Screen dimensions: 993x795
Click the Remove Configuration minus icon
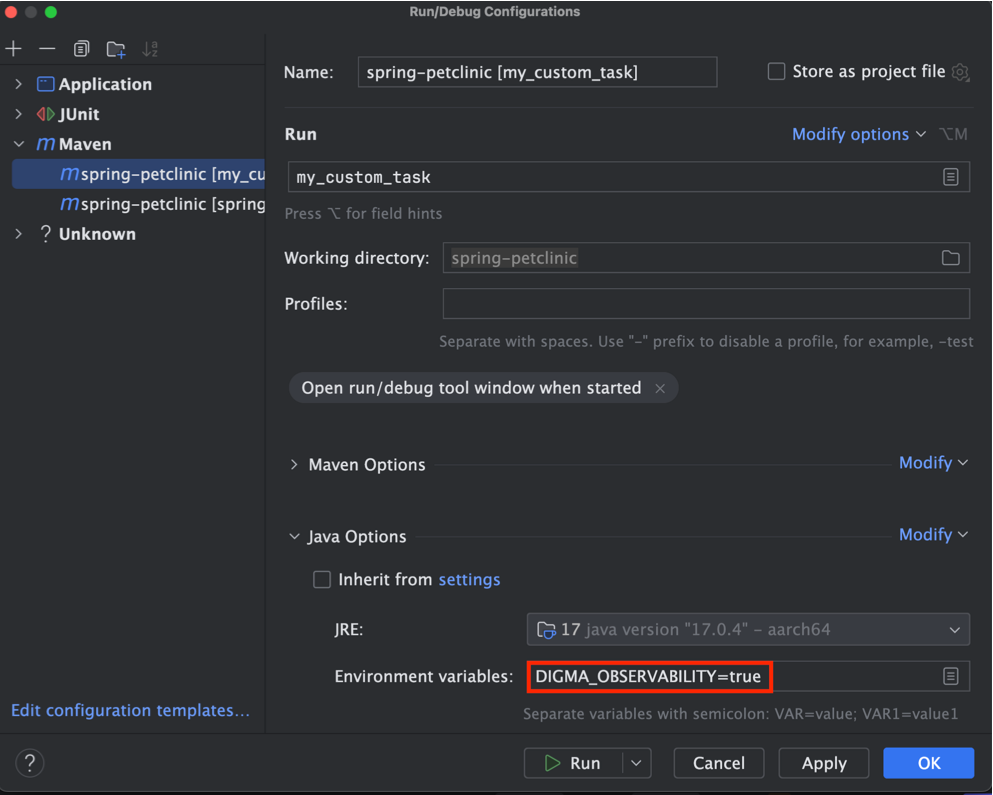pyautogui.click(x=47, y=49)
